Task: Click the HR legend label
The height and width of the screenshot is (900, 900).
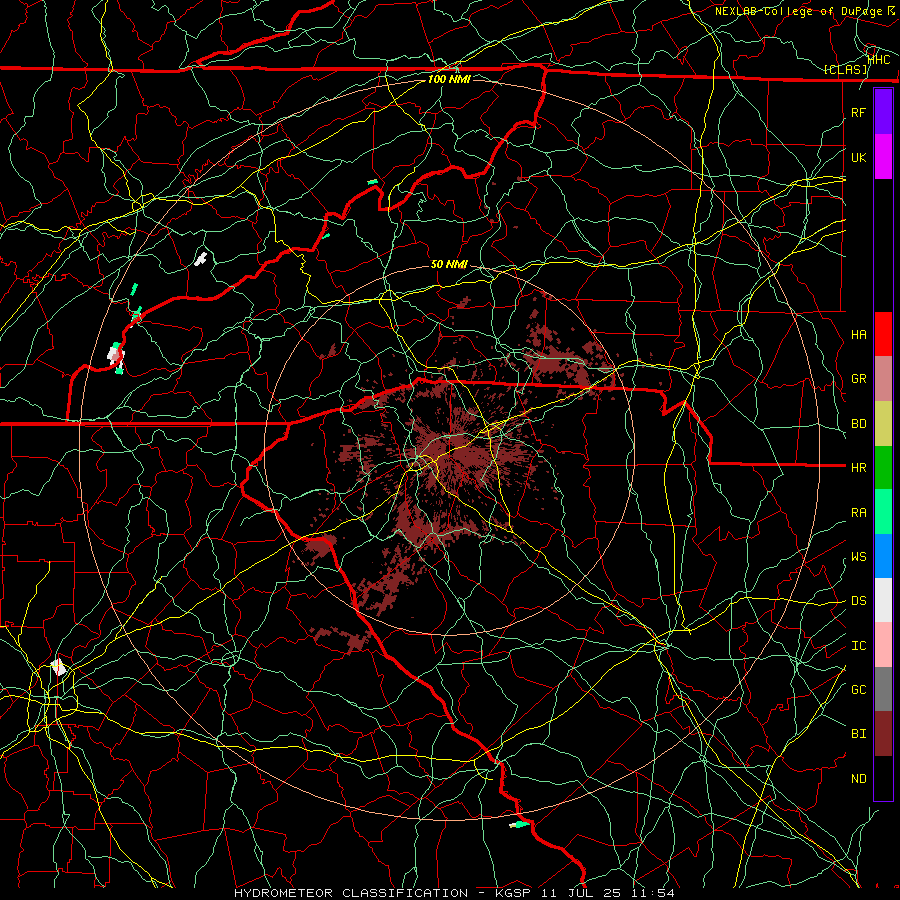Action: 858,468
